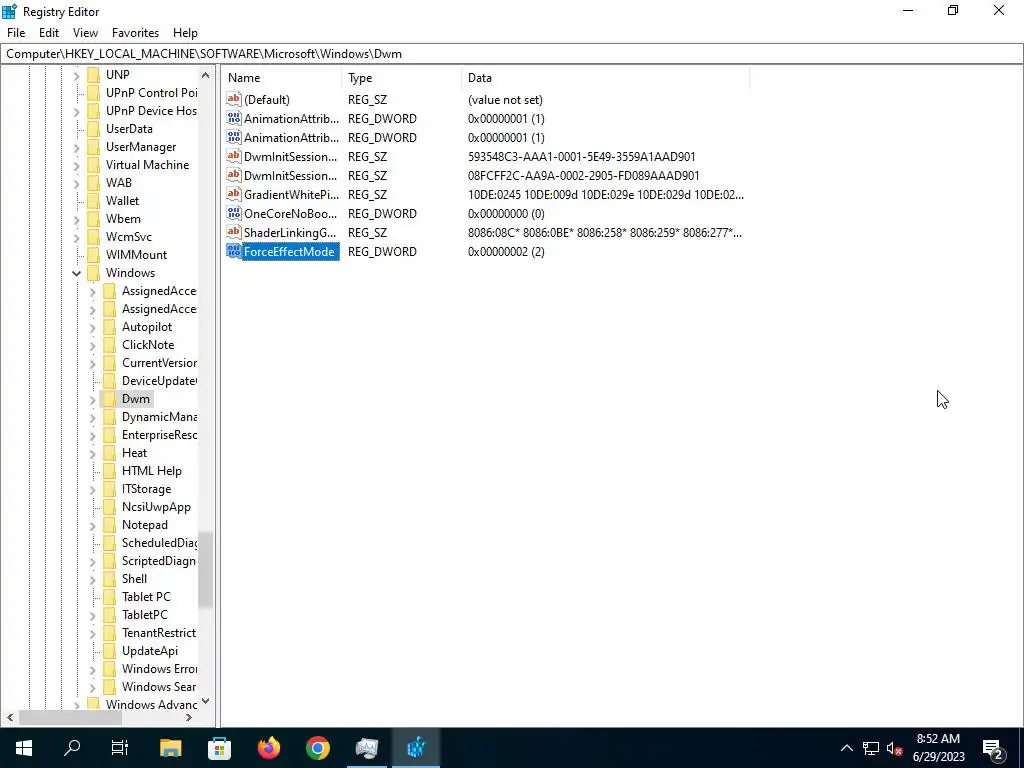1024x768 pixels.
Task: Click the Shell key folder icon
Action: tap(110, 579)
